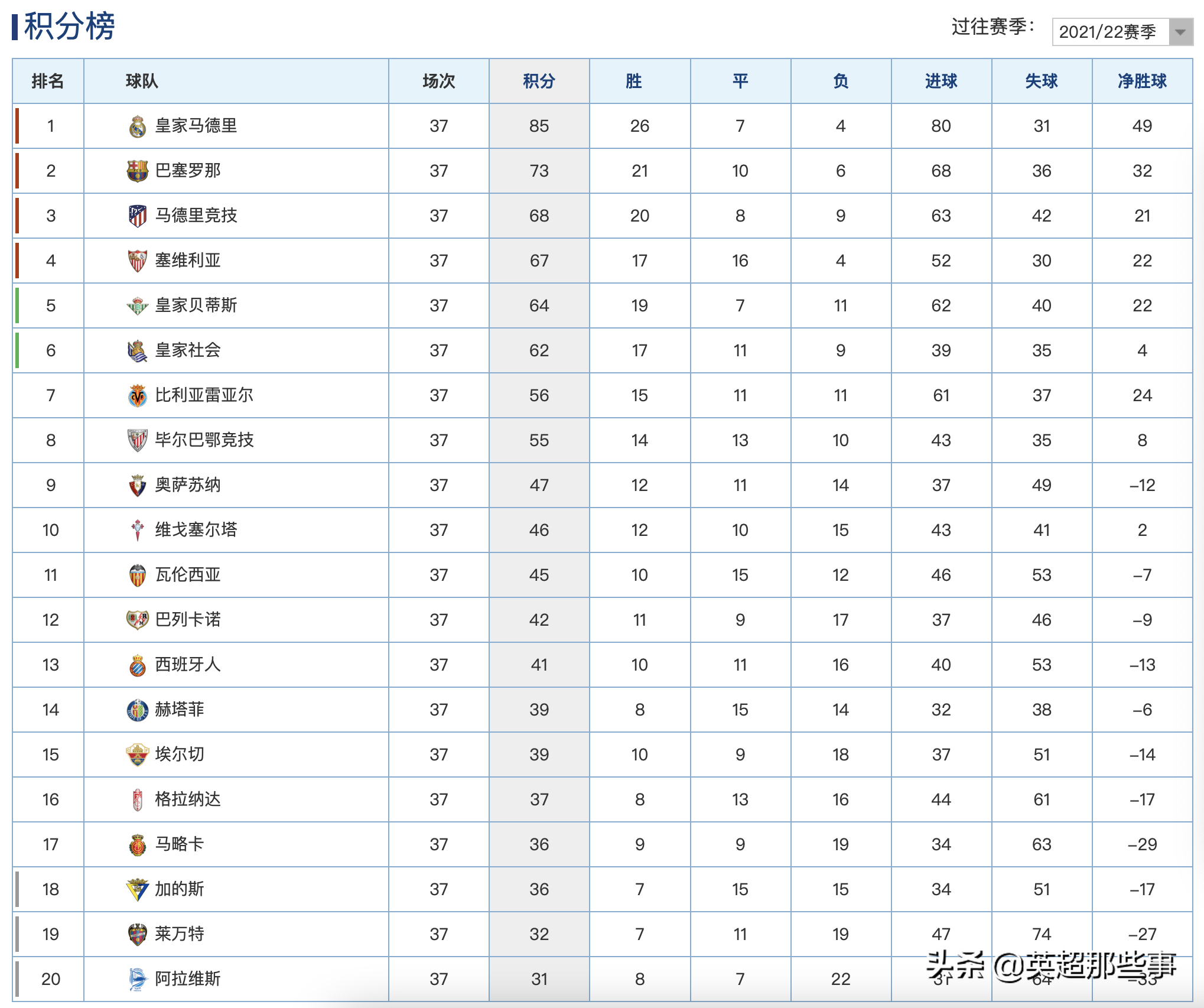The image size is (1204, 1008).
Task: Click the Athletic Bilbao crest by 毕尔巴鄂竞技
Action: point(138,441)
